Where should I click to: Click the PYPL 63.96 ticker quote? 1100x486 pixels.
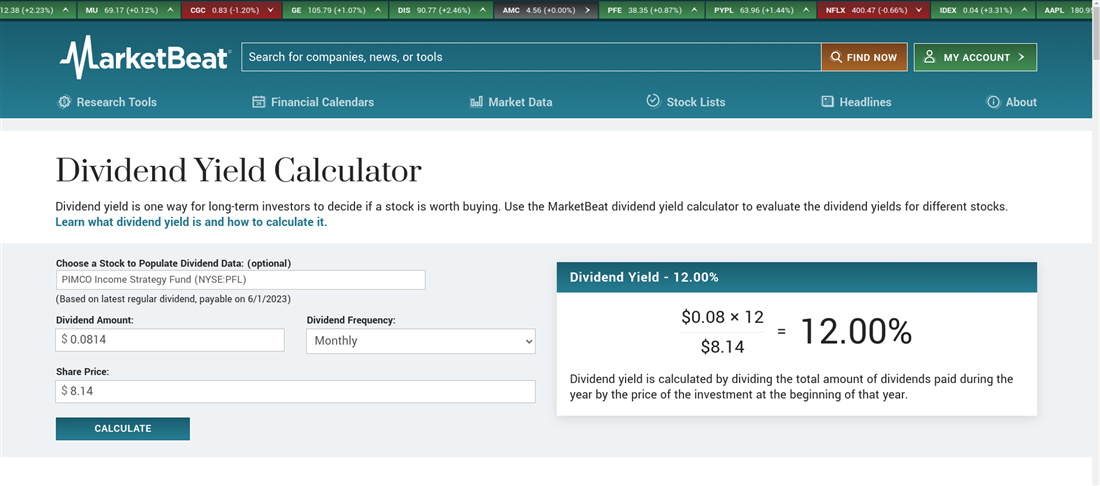click(760, 11)
